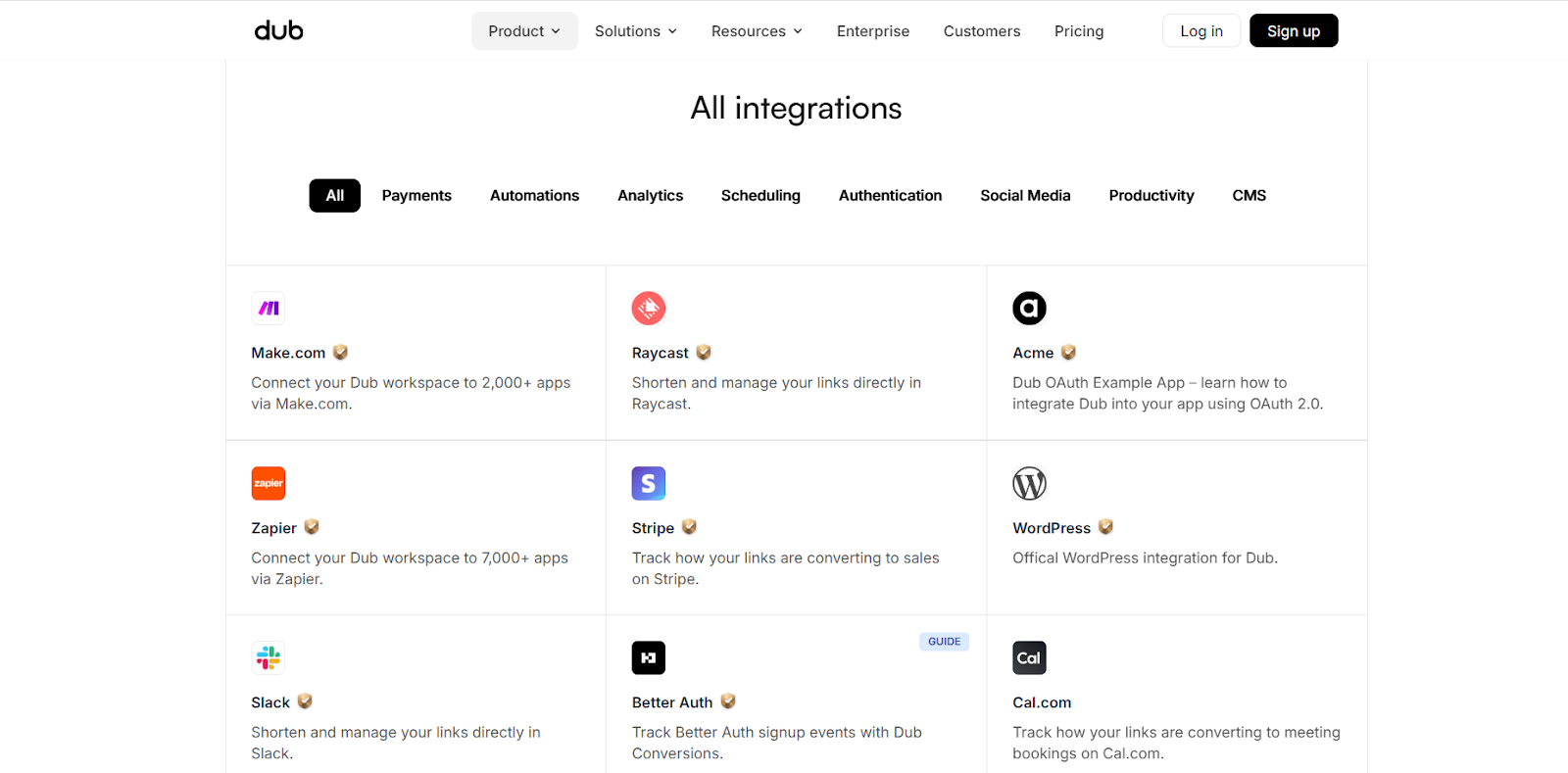Click the verified badge next to Acme
1568x773 pixels.
tap(1068, 353)
